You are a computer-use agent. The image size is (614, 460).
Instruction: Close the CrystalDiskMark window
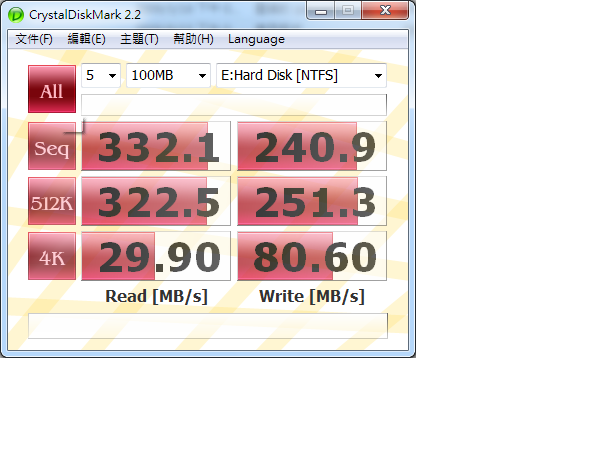(385, 11)
